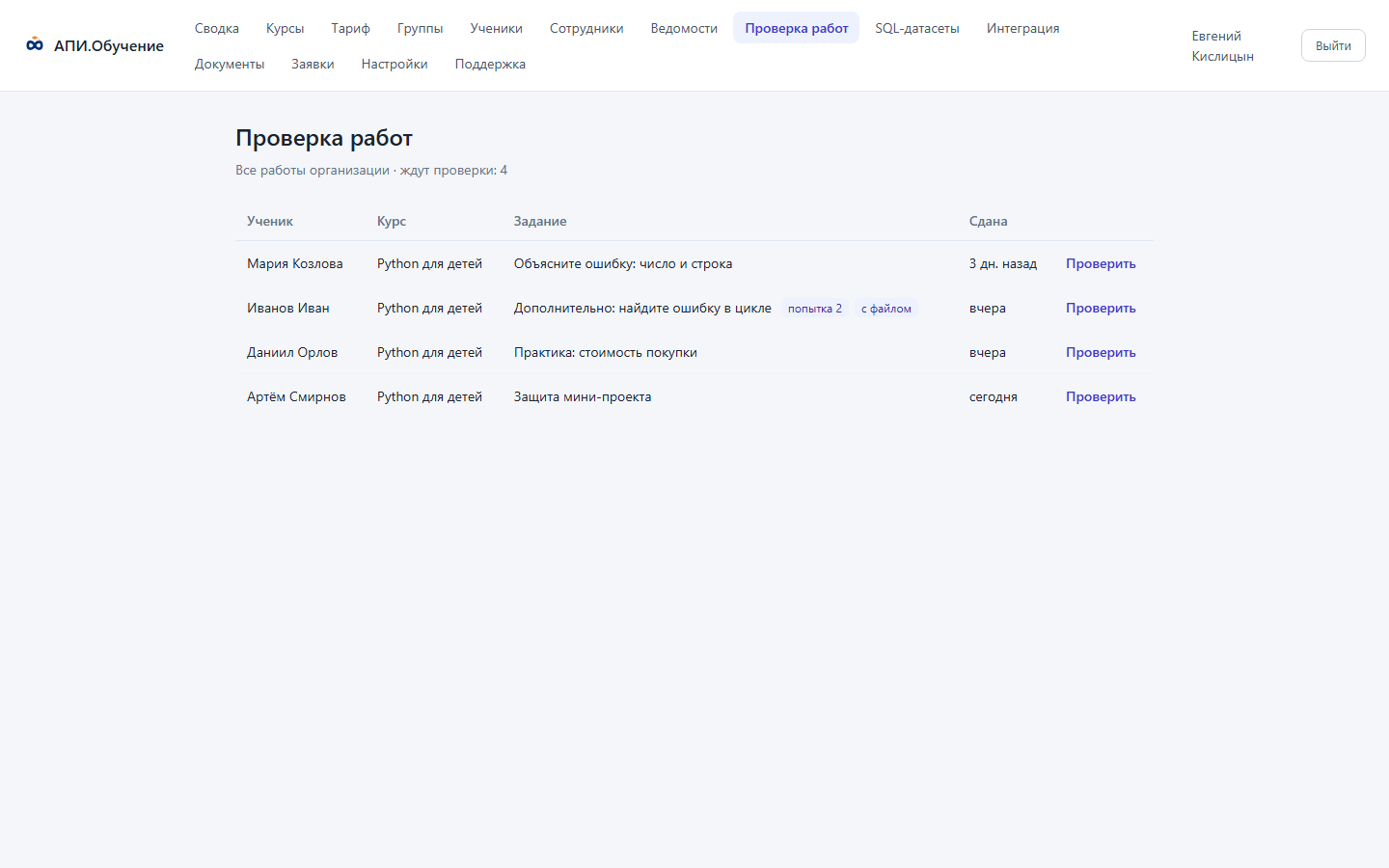Viewport: 1389px width, 868px height.
Task: Navigate to Сотрудники
Action: pos(586,28)
